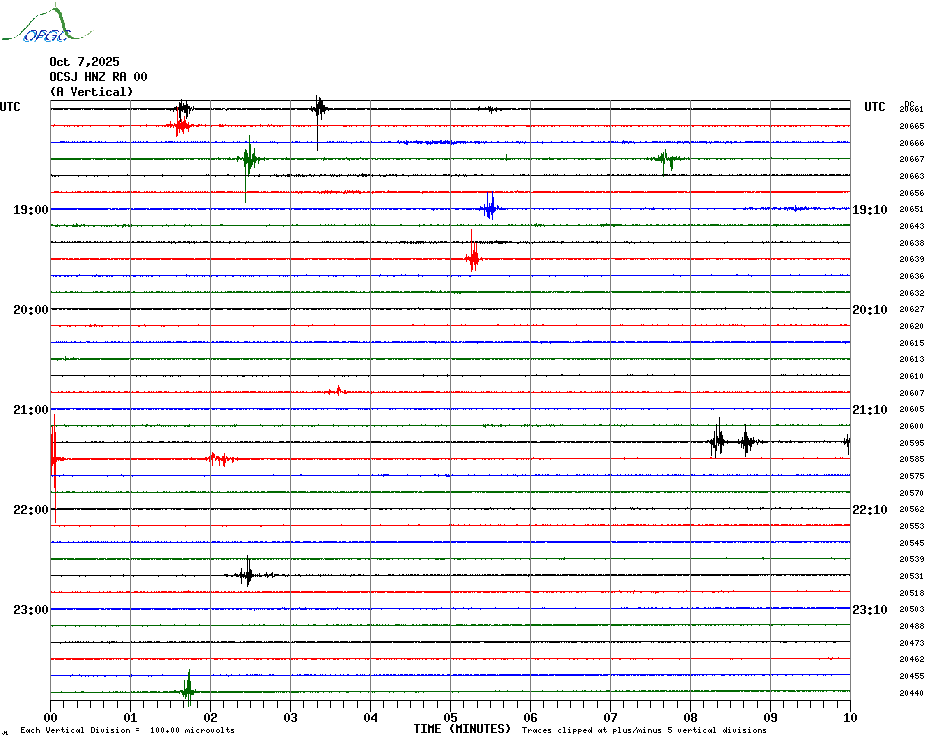This screenshot has width=930, height=744.
Task: Click DC offset value '20473'
Action: (x=912, y=643)
